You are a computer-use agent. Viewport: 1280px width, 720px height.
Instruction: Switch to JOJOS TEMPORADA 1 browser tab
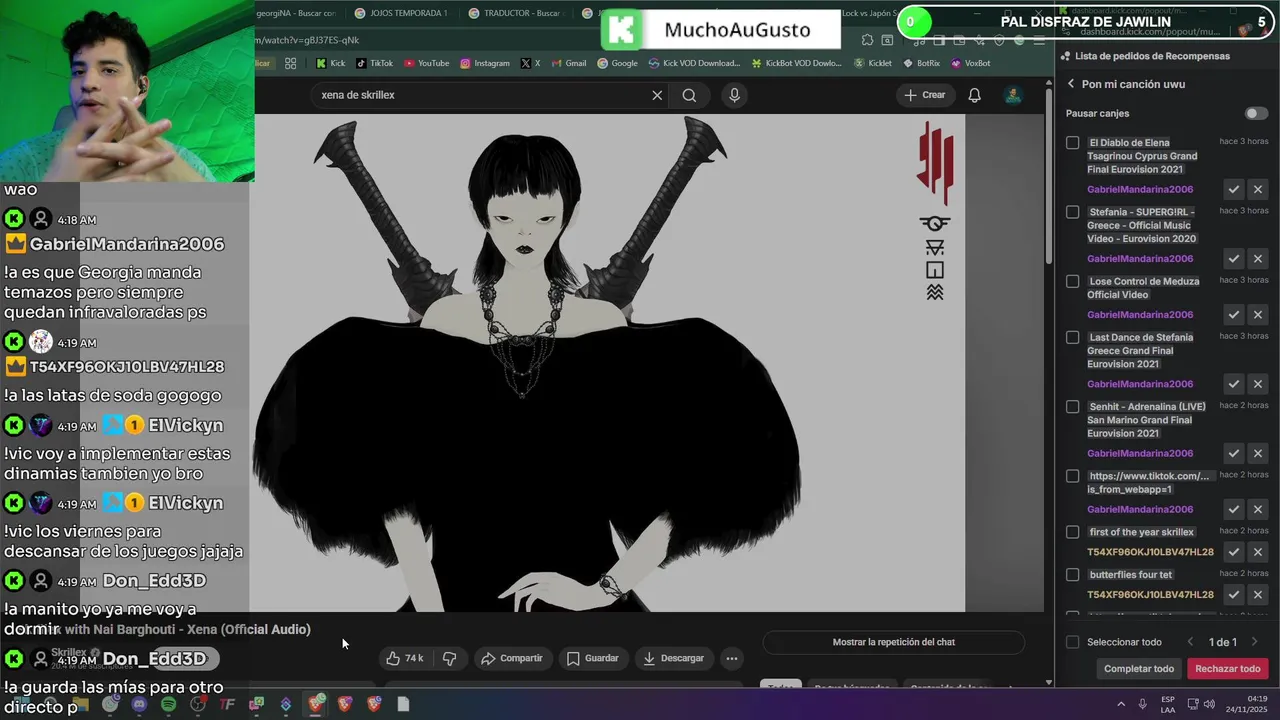401,13
